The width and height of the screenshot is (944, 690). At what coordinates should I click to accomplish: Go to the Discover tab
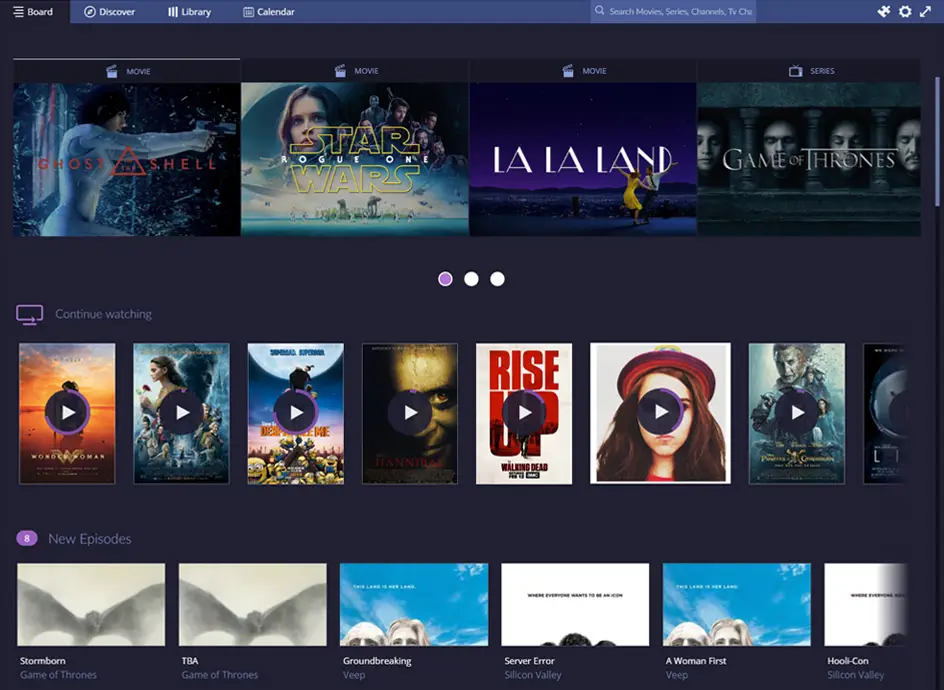tap(109, 12)
